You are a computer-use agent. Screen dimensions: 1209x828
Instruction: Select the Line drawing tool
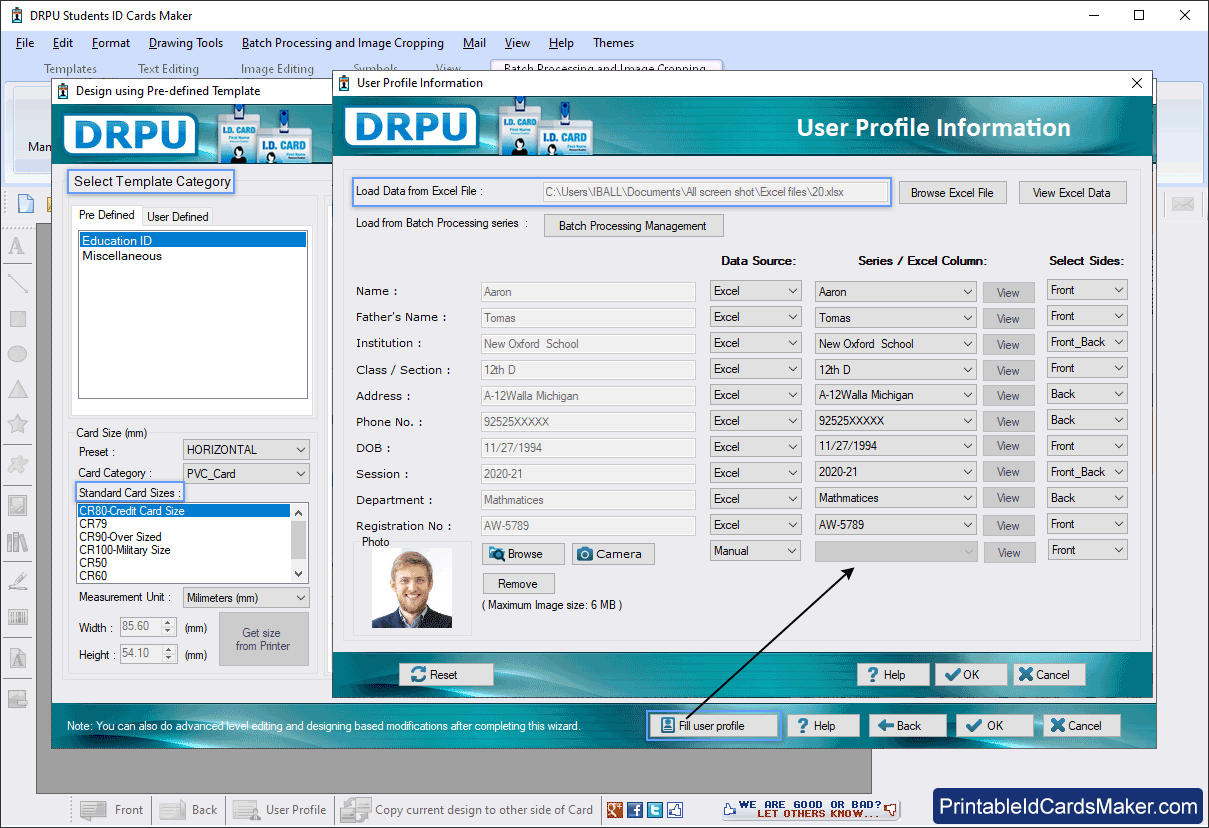coord(17,283)
